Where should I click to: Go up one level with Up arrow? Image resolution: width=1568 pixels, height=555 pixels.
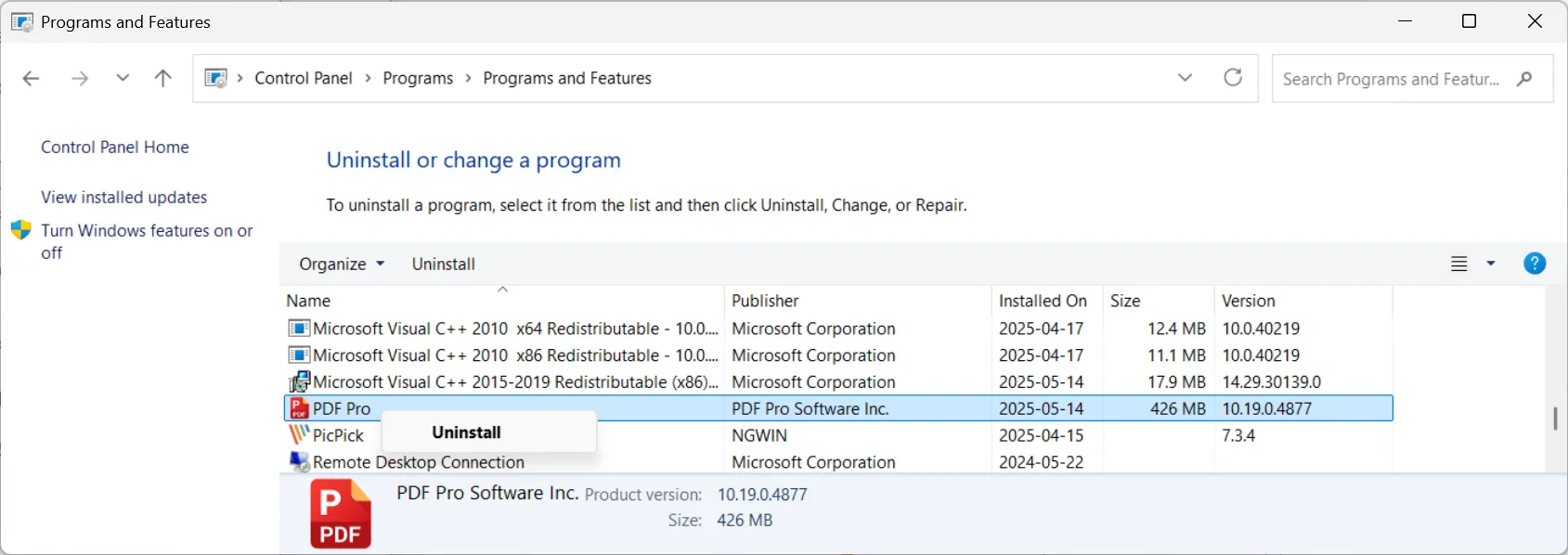click(x=162, y=78)
